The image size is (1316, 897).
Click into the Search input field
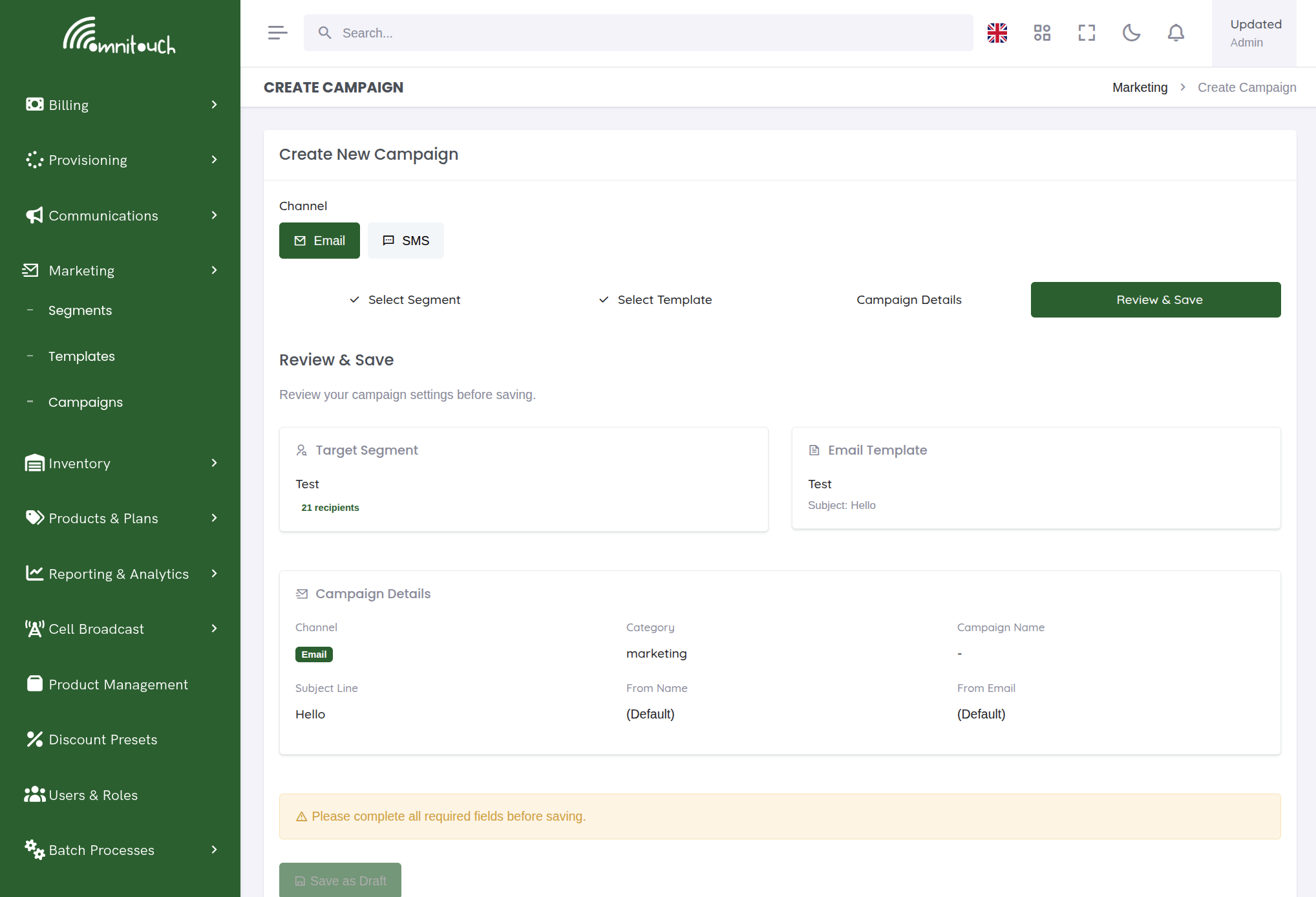point(639,33)
